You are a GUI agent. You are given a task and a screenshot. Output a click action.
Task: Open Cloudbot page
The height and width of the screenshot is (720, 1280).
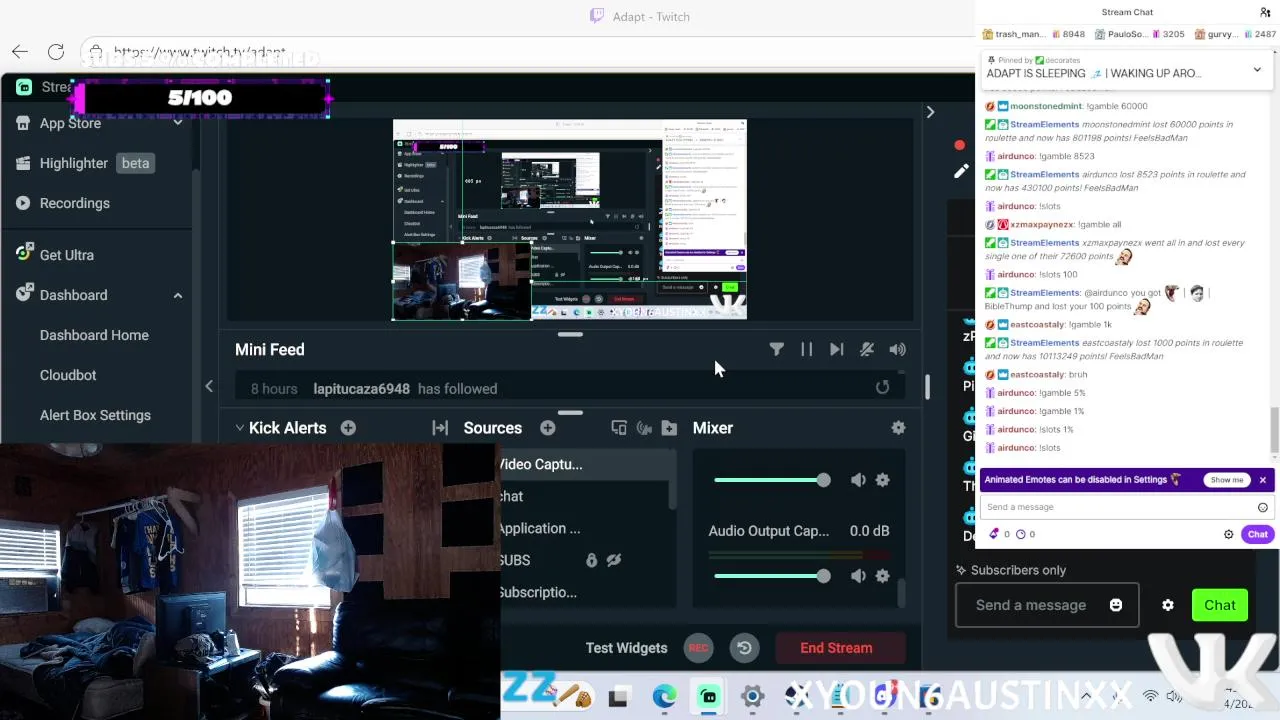(x=68, y=375)
